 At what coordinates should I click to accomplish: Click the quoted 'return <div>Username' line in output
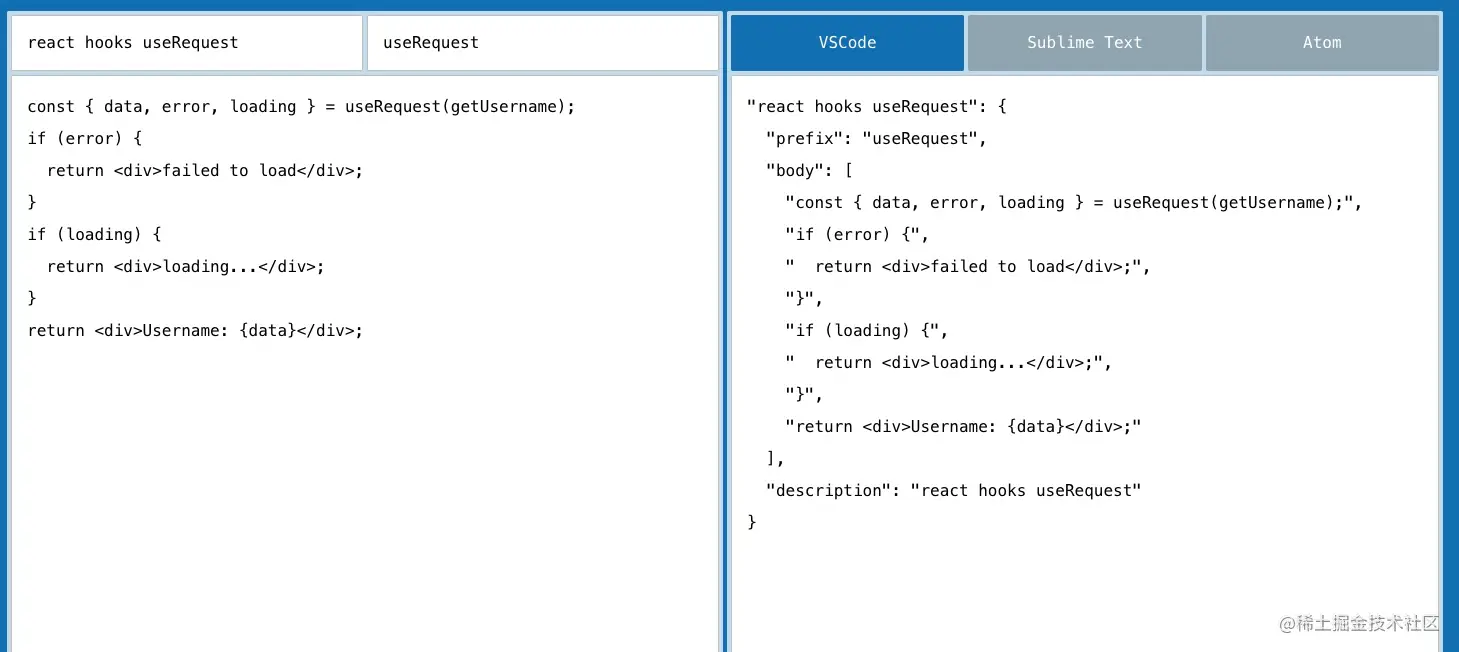coord(963,427)
